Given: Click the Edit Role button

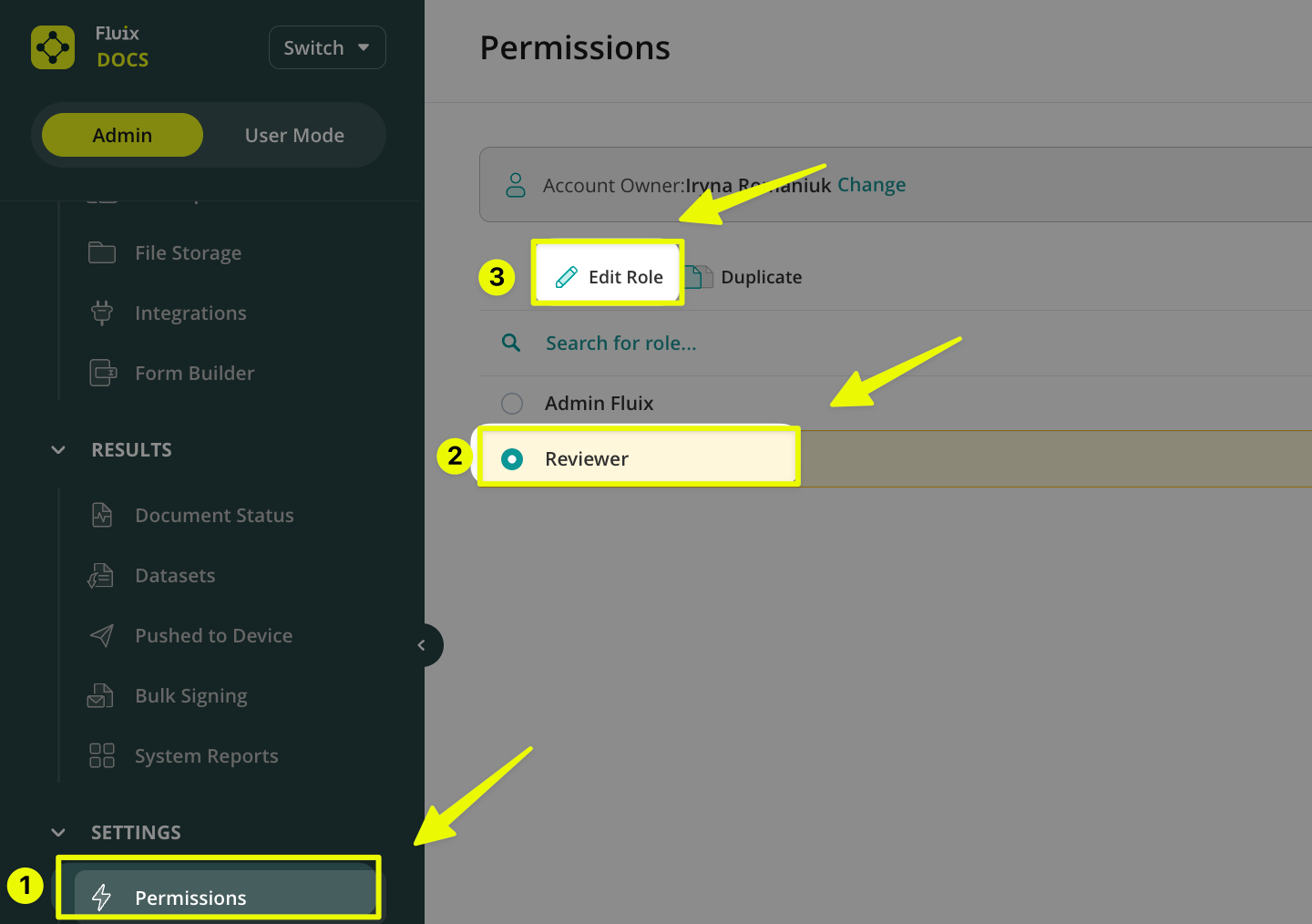Looking at the screenshot, I should click(609, 277).
